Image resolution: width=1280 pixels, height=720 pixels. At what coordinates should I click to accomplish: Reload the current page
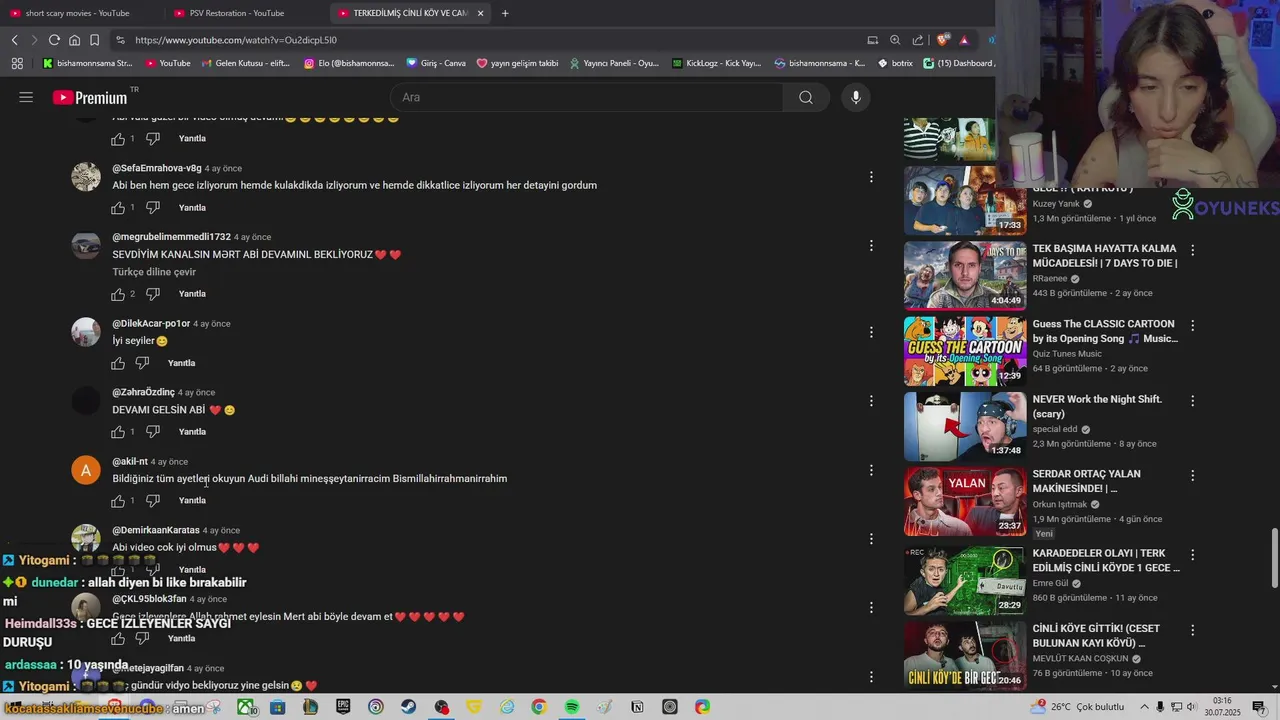coord(54,40)
